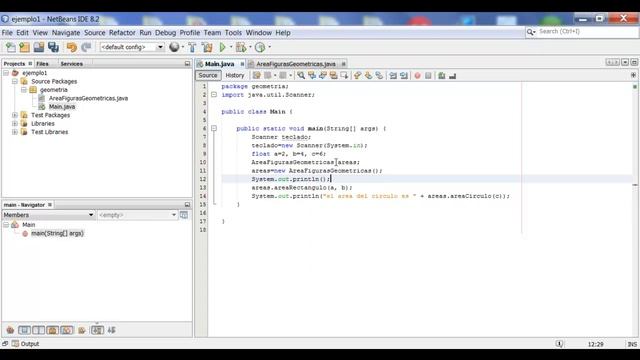Collapse the Source Packages node

pos(15,82)
